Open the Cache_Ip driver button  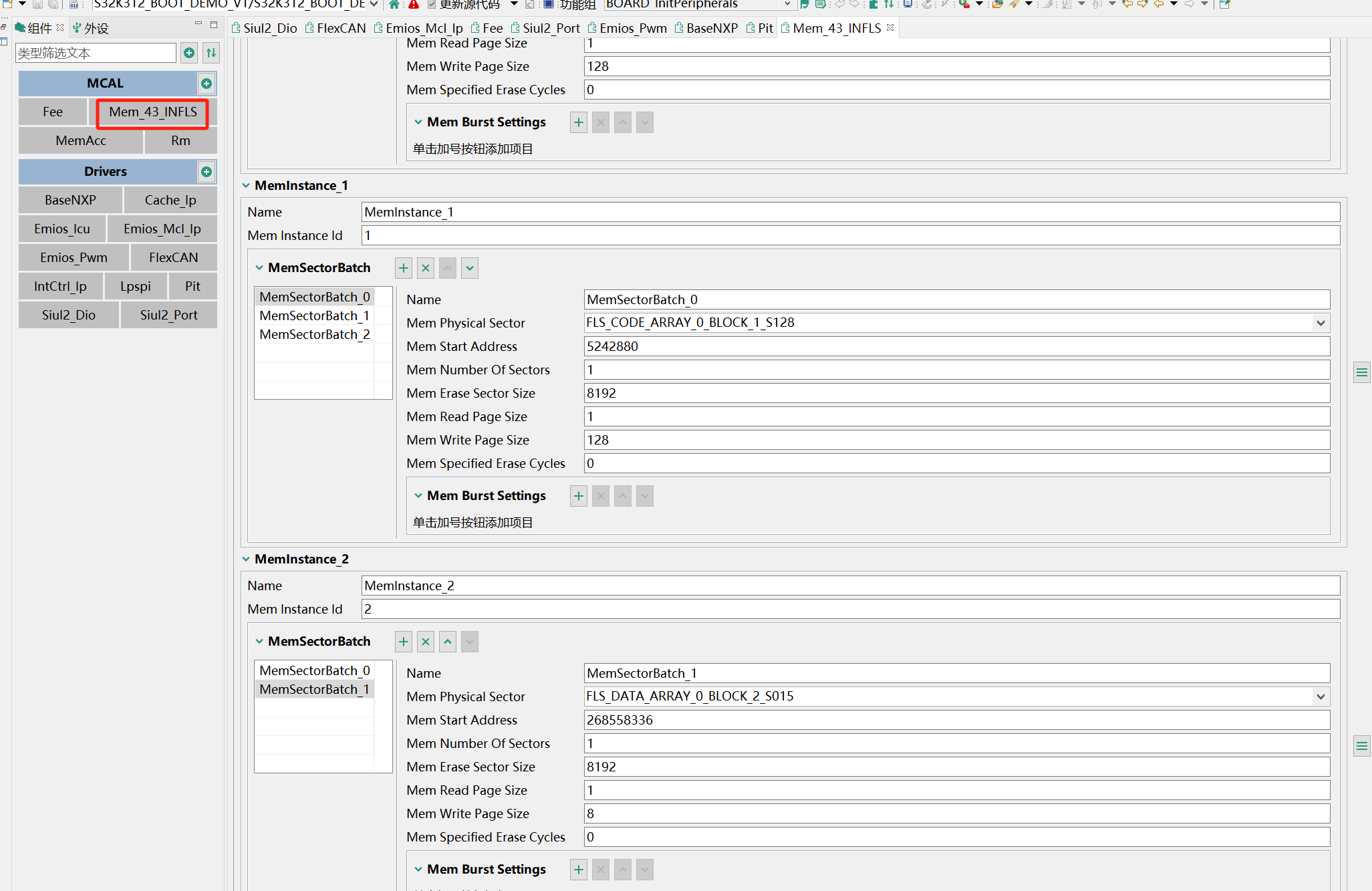click(170, 201)
